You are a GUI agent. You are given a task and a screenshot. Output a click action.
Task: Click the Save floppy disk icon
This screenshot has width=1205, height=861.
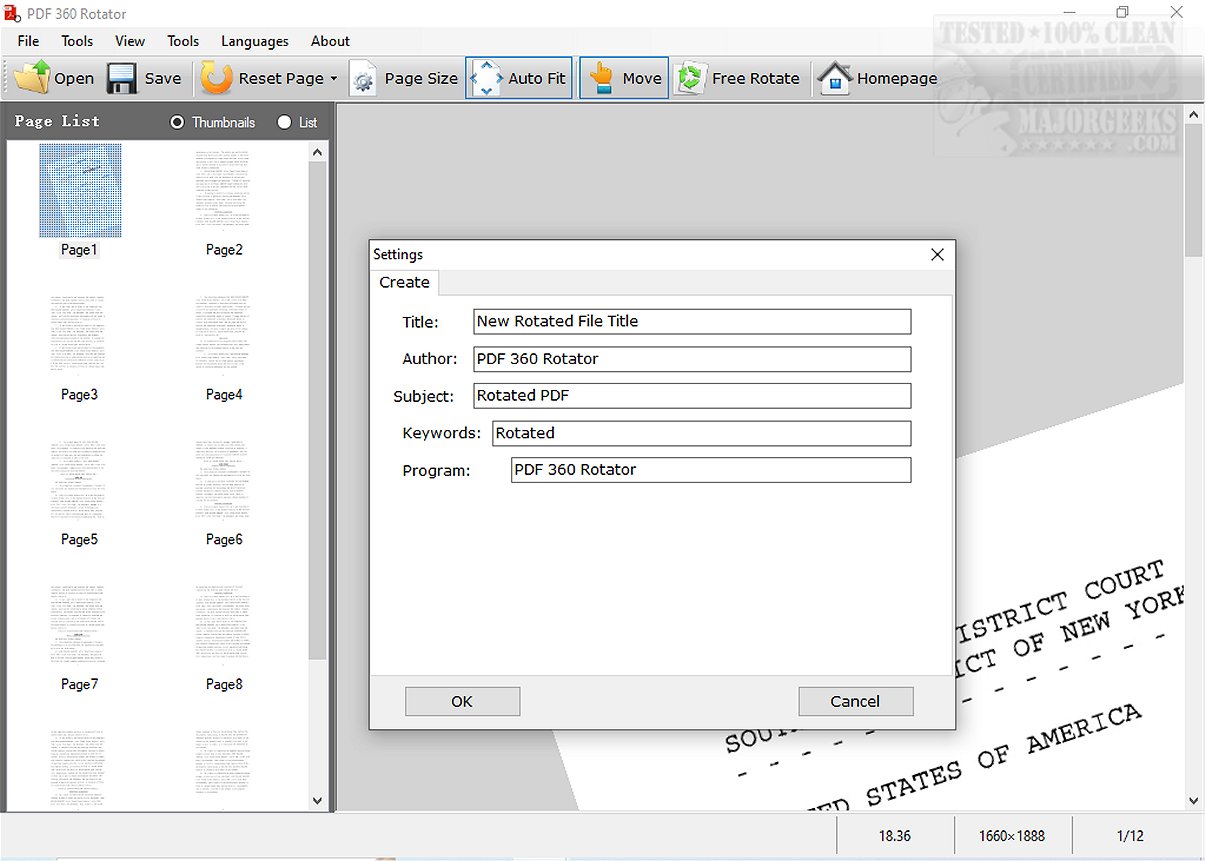tap(122, 78)
